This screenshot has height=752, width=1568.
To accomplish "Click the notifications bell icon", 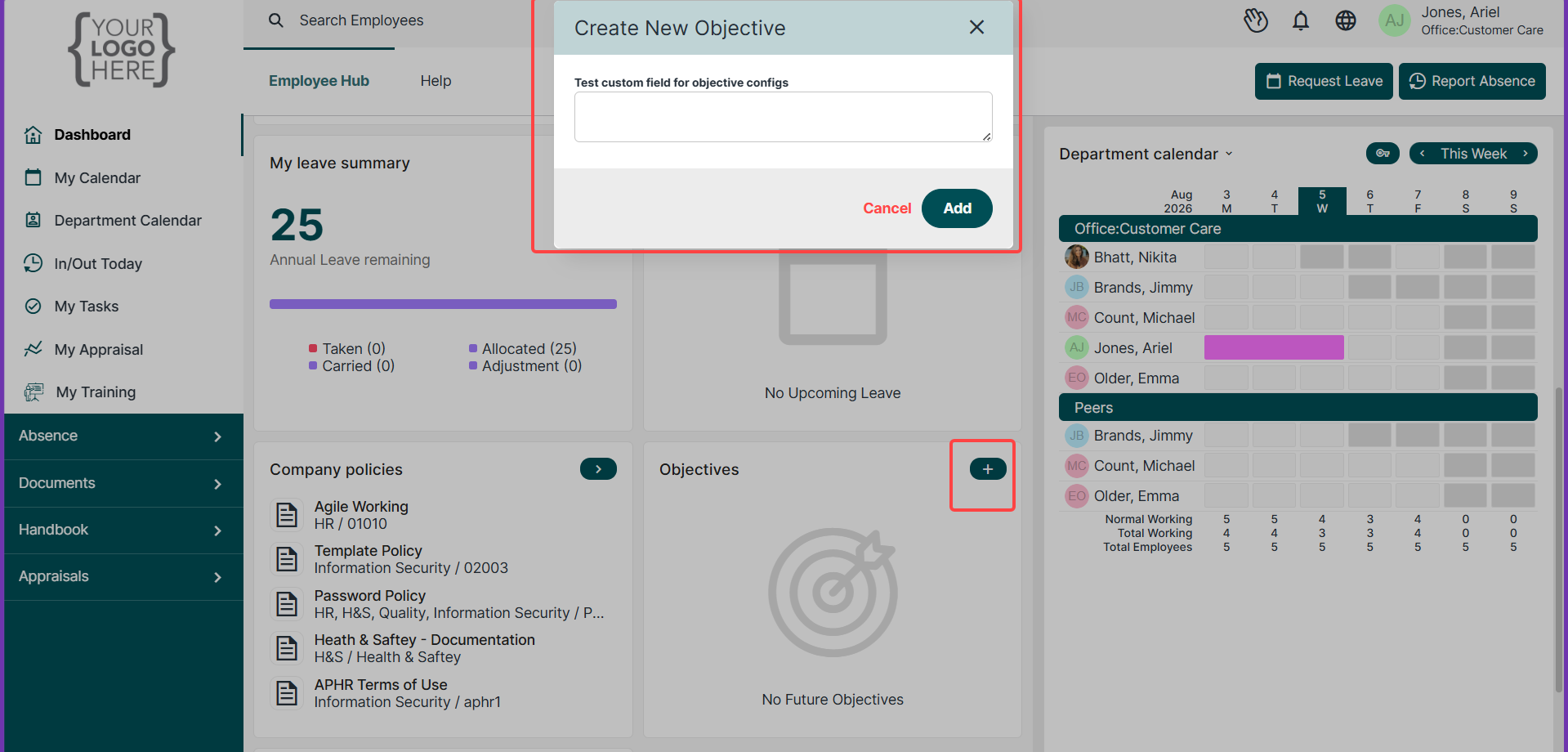I will (x=1301, y=20).
